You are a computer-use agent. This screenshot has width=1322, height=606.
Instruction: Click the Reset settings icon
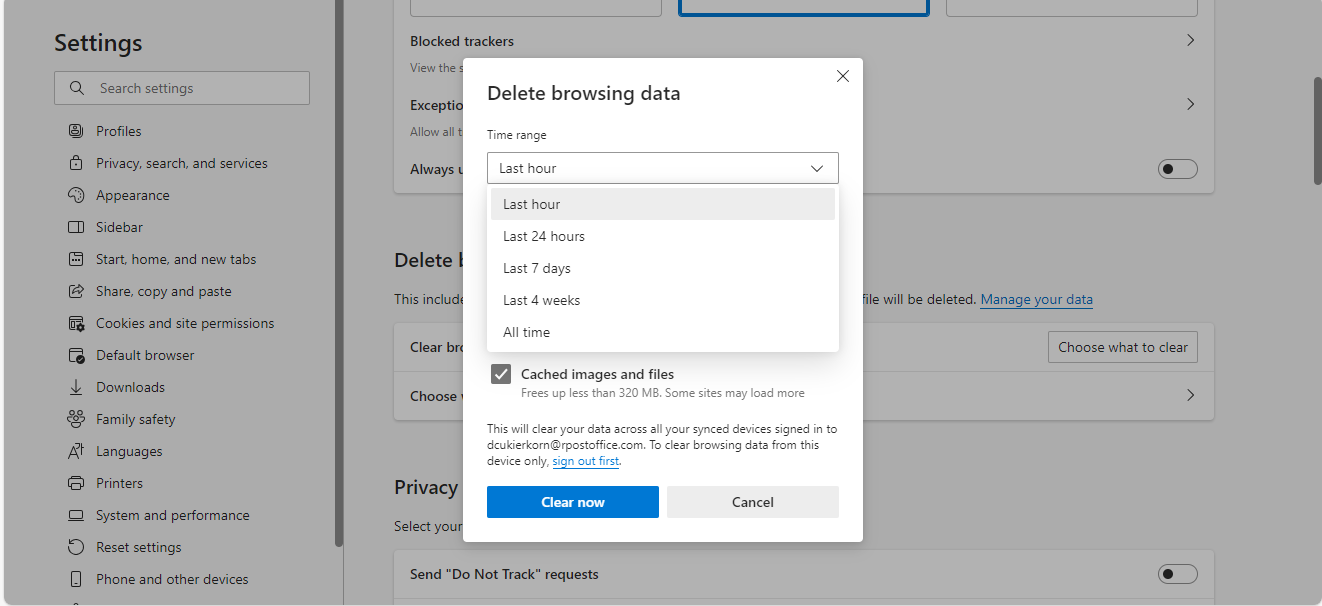tap(76, 547)
